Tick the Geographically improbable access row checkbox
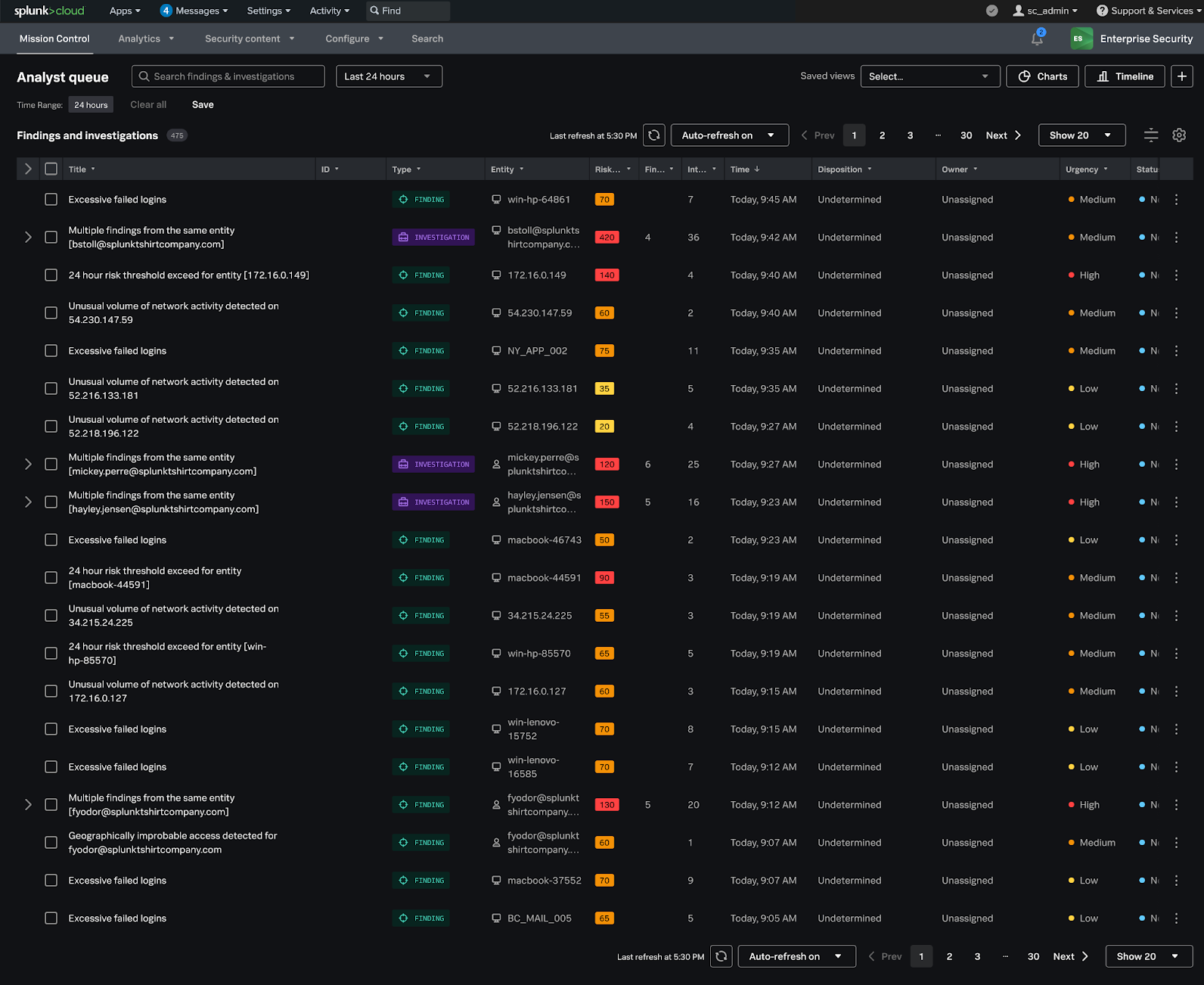Viewport: 1204px width, 985px height. pos(51,843)
